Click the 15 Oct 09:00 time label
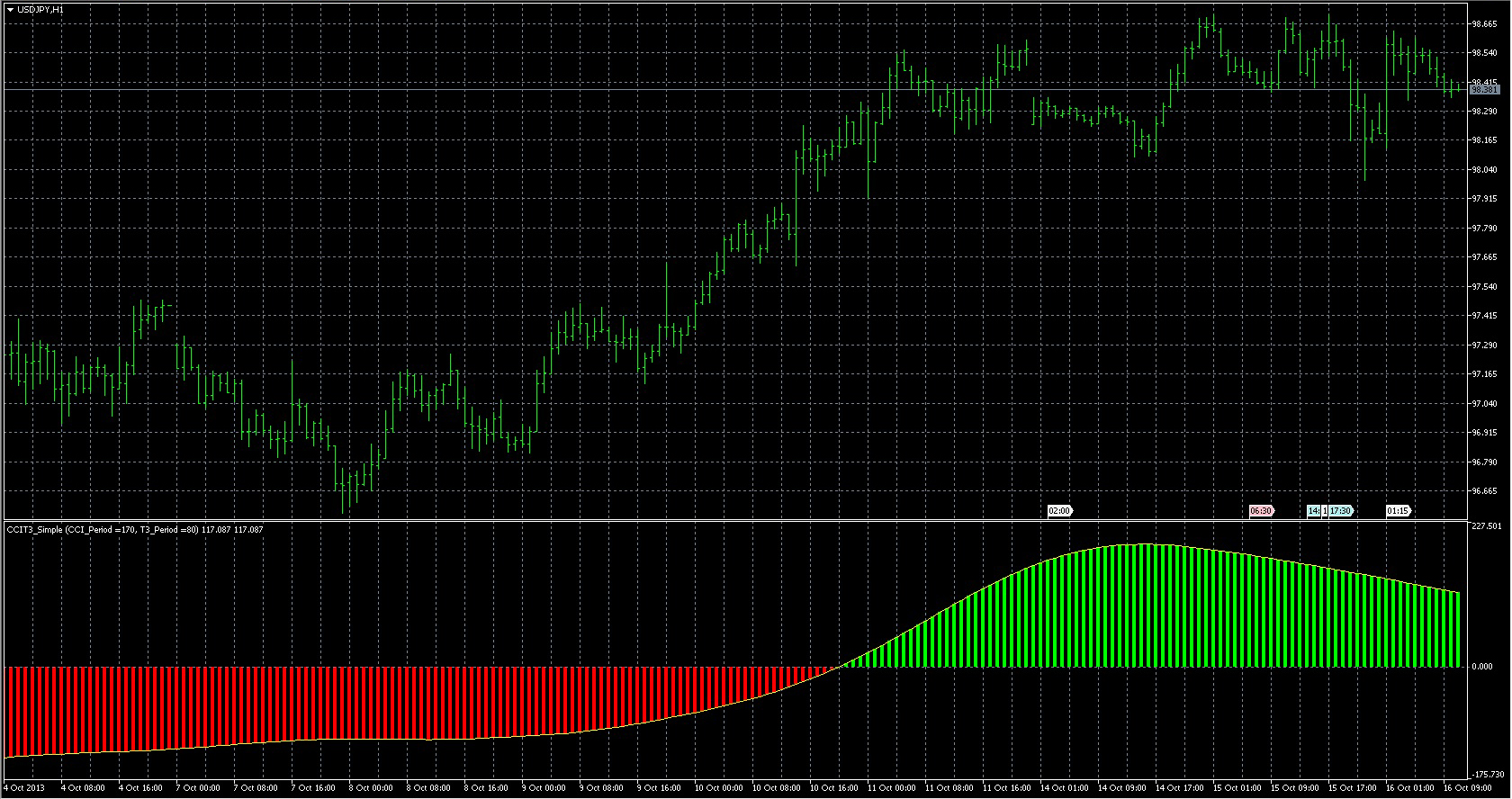The height and width of the screenshot is (799, 1512). (x=1294, y=788)
